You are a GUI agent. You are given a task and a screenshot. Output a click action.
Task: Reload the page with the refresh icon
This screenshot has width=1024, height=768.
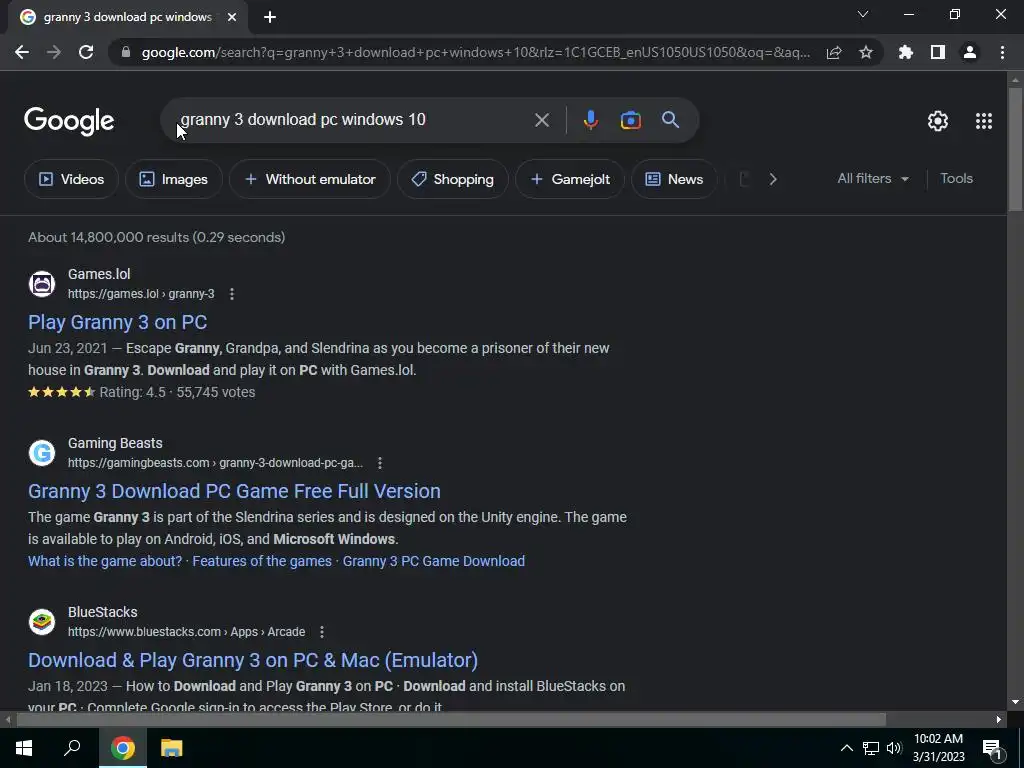pos(86,52)
